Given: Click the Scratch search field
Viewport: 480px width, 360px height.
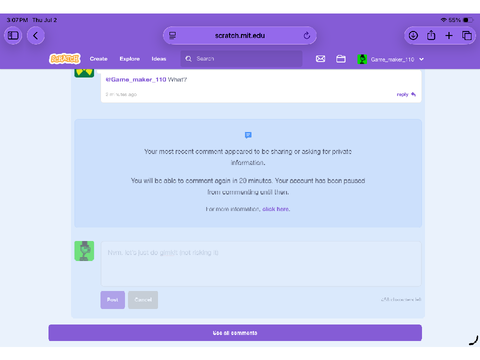Looking at the screenshot, I should (241, 59).
